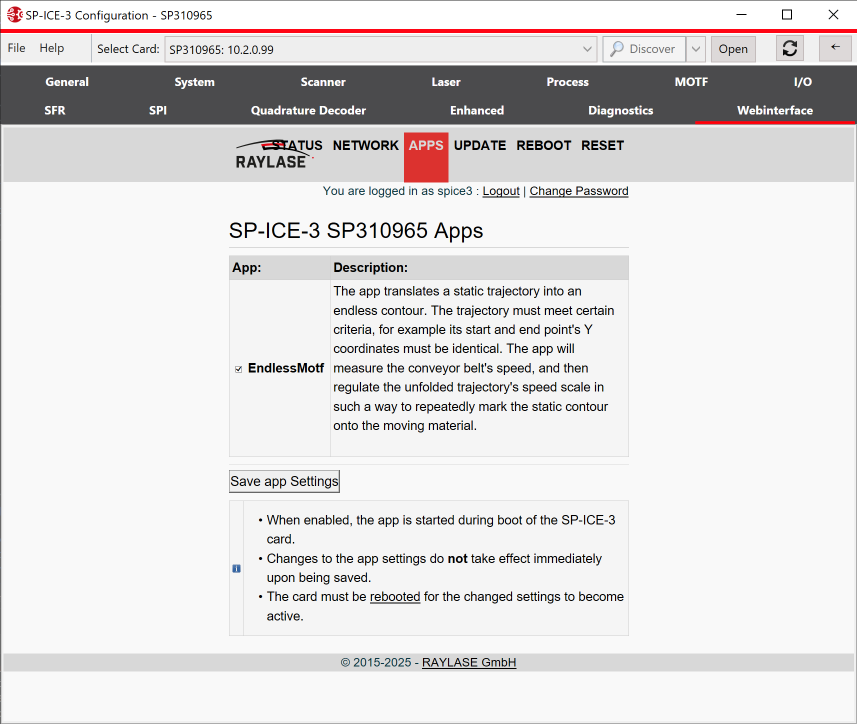This screenshot has width=857, height=724.
Task: Click the back arrow icon button
Action: point(835,48)
